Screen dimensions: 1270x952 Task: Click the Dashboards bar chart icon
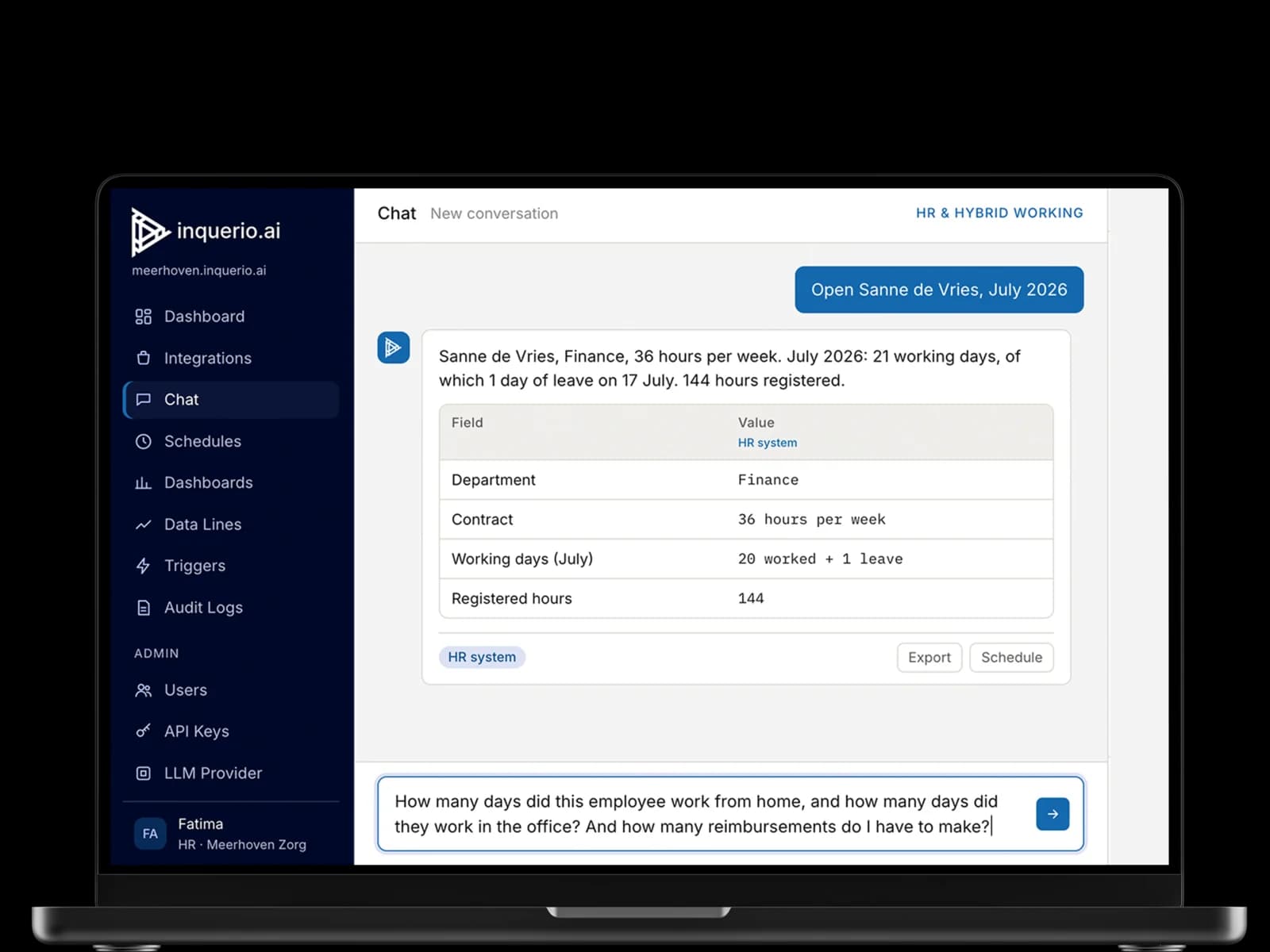[144, 482]
